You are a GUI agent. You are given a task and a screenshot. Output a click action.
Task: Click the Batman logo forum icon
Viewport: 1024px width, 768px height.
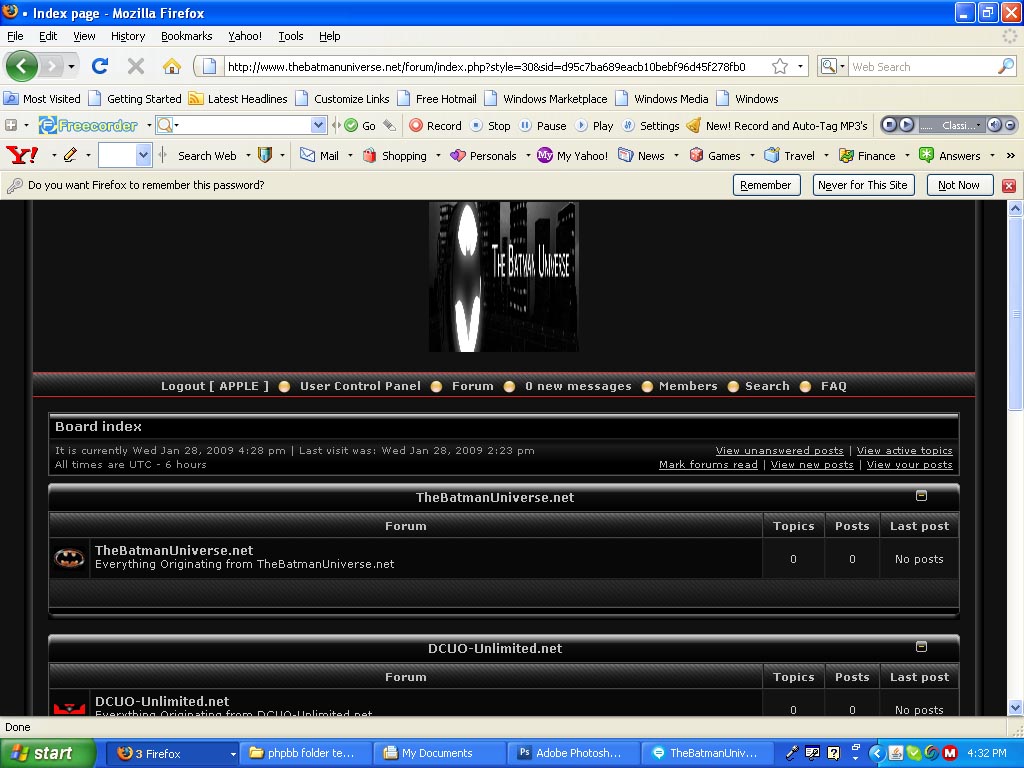[x=70, y=558]
